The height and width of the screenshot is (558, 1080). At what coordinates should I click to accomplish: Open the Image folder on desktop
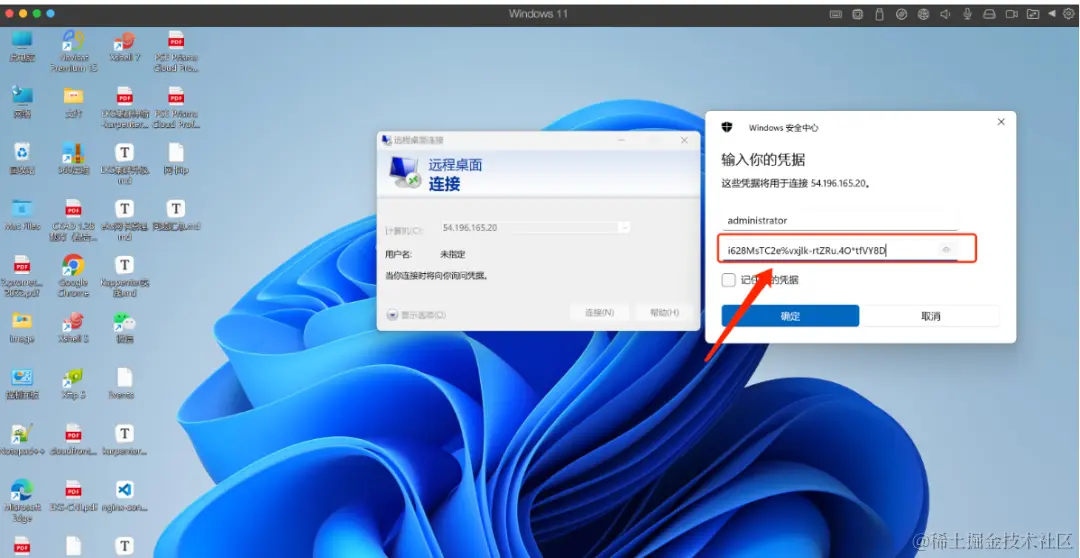tap(22, 327)
